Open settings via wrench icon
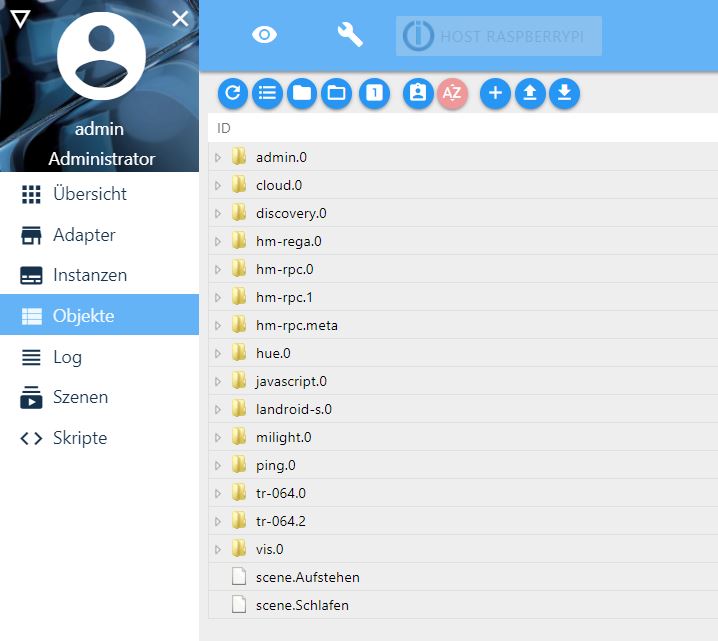The width and height of the screenshot is (718, 641). (x=350, y=35)
